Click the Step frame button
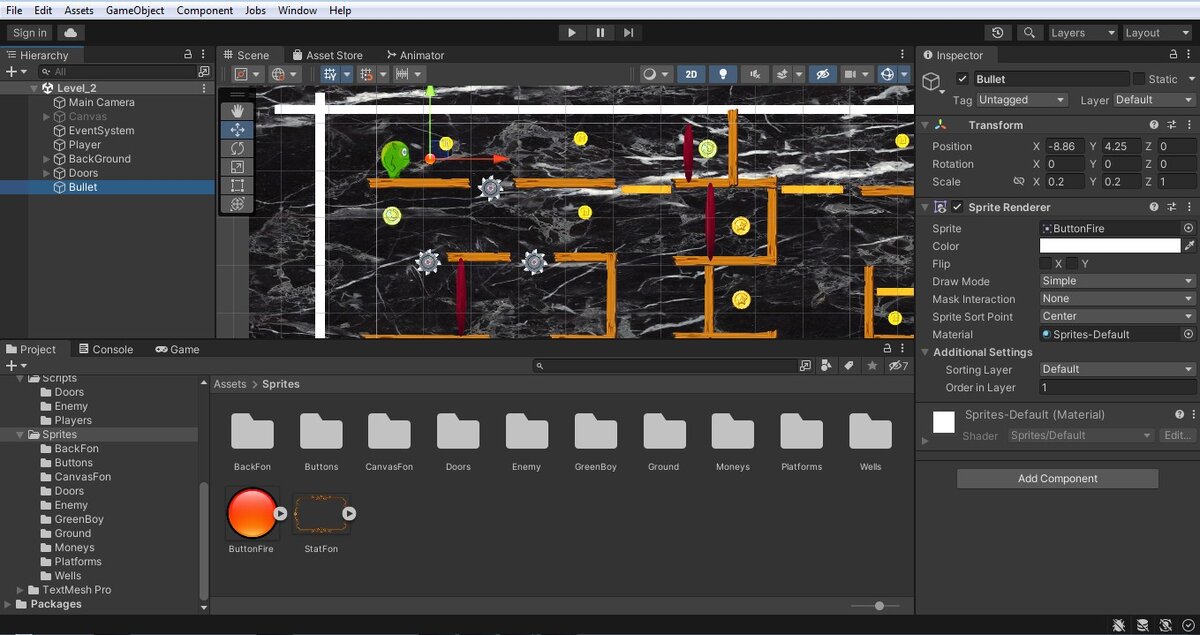Viewport: 1200px width, 635px height. tap(628, 33)
